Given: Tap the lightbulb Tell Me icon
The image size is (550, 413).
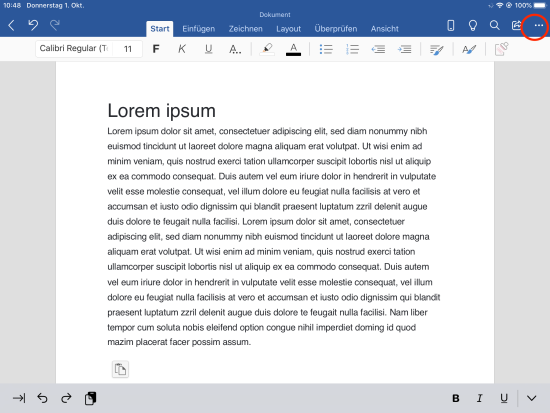Looking at the screenshot, I should (x=473, y=25).
